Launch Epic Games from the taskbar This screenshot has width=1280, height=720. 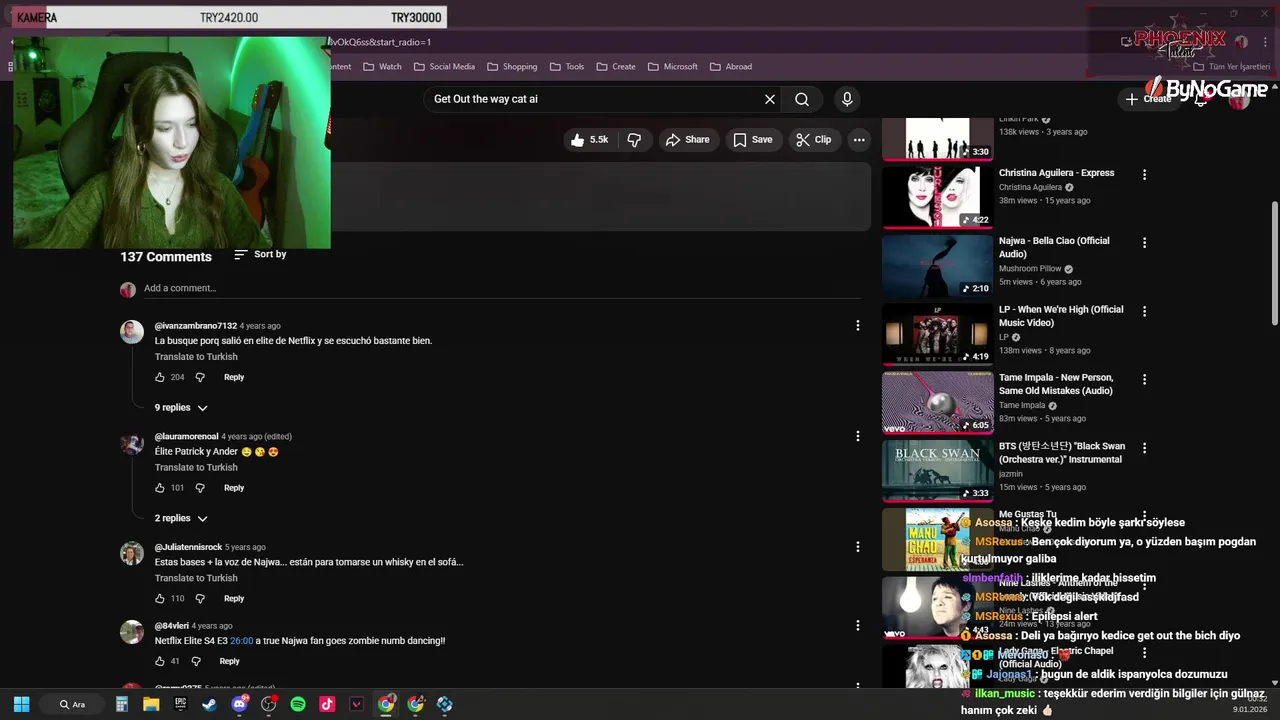180,704
